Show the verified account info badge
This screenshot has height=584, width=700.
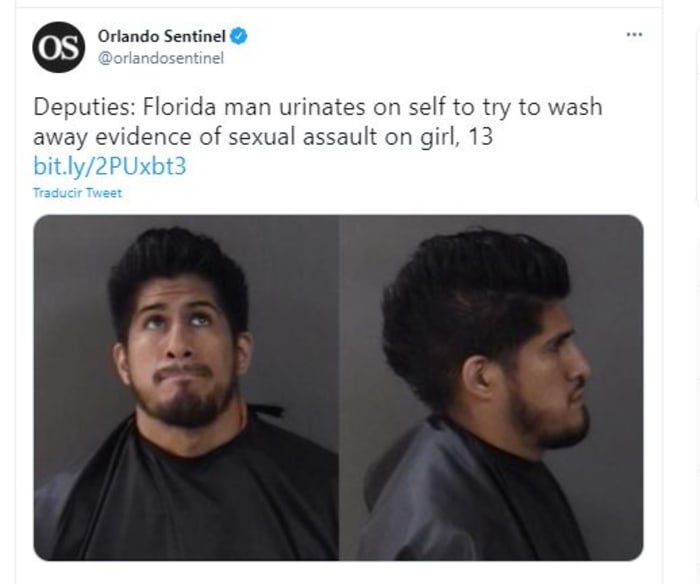238,36
